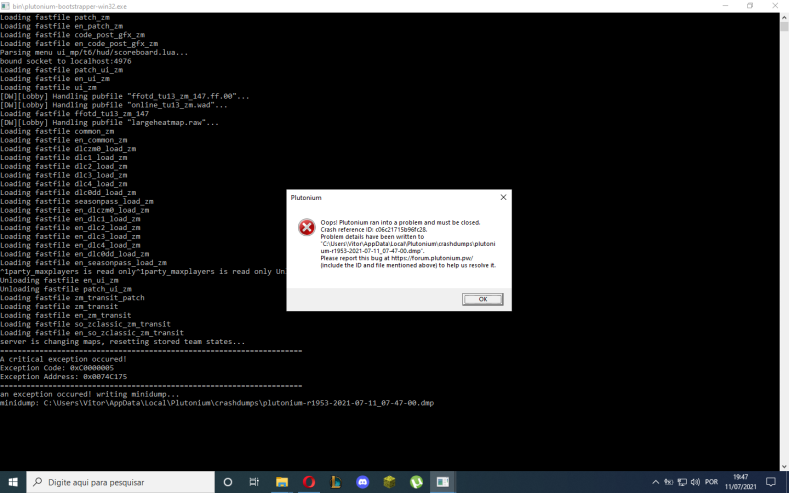The height and width of the screenshot is (493, 789).
Task: Open League of Legends taskbar icon
Action: 336,482
